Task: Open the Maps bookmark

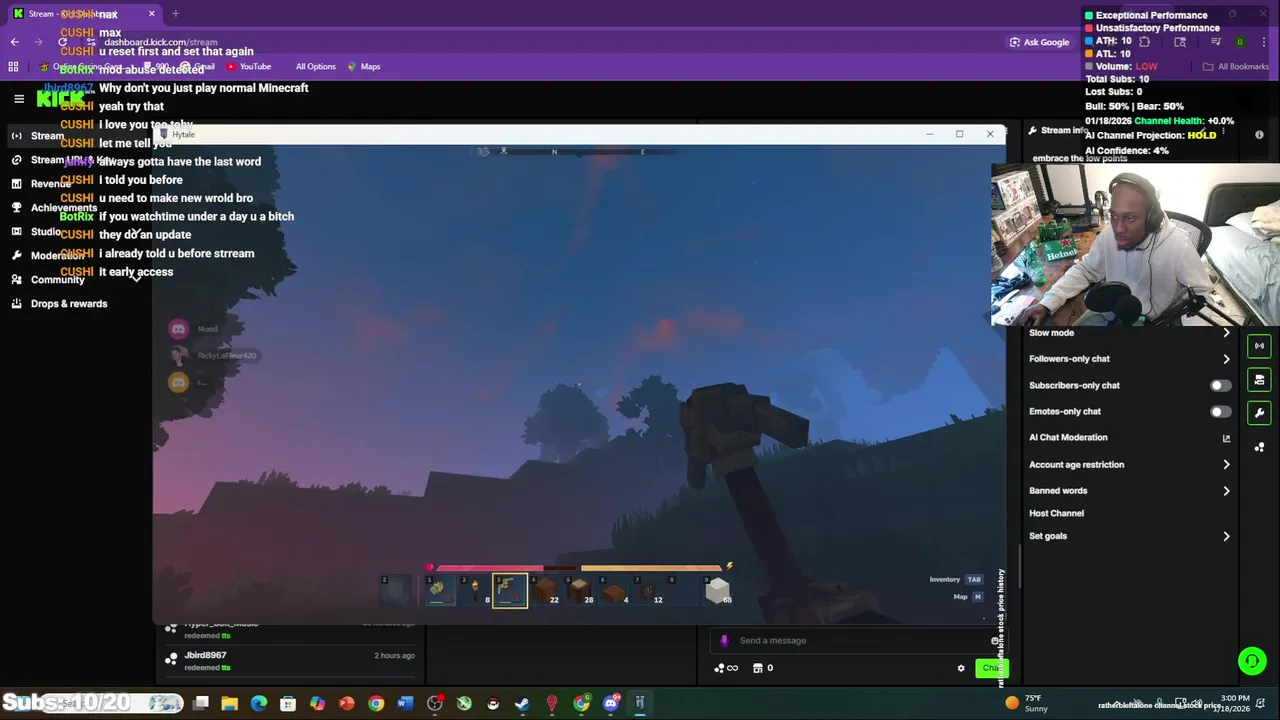Action: [x=364, y=67]
